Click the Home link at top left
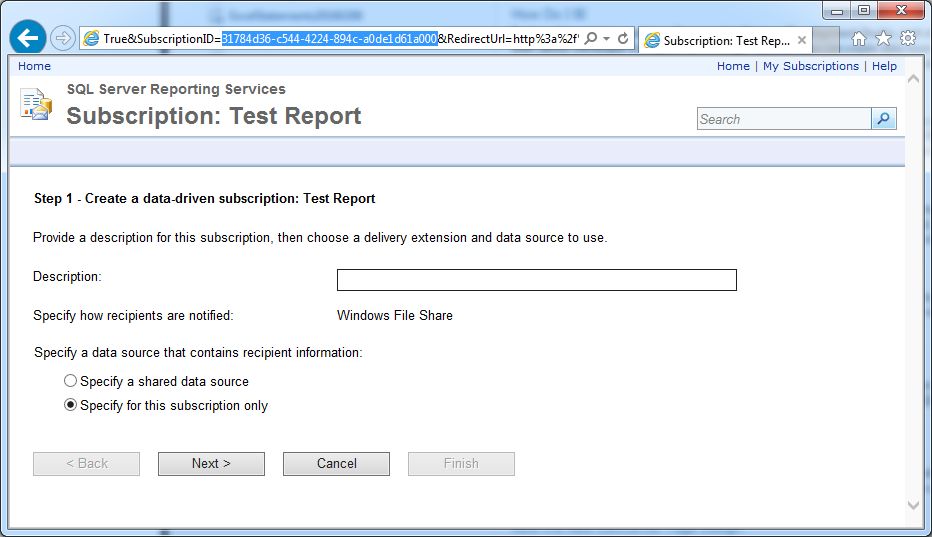 (x=34, y=66)
